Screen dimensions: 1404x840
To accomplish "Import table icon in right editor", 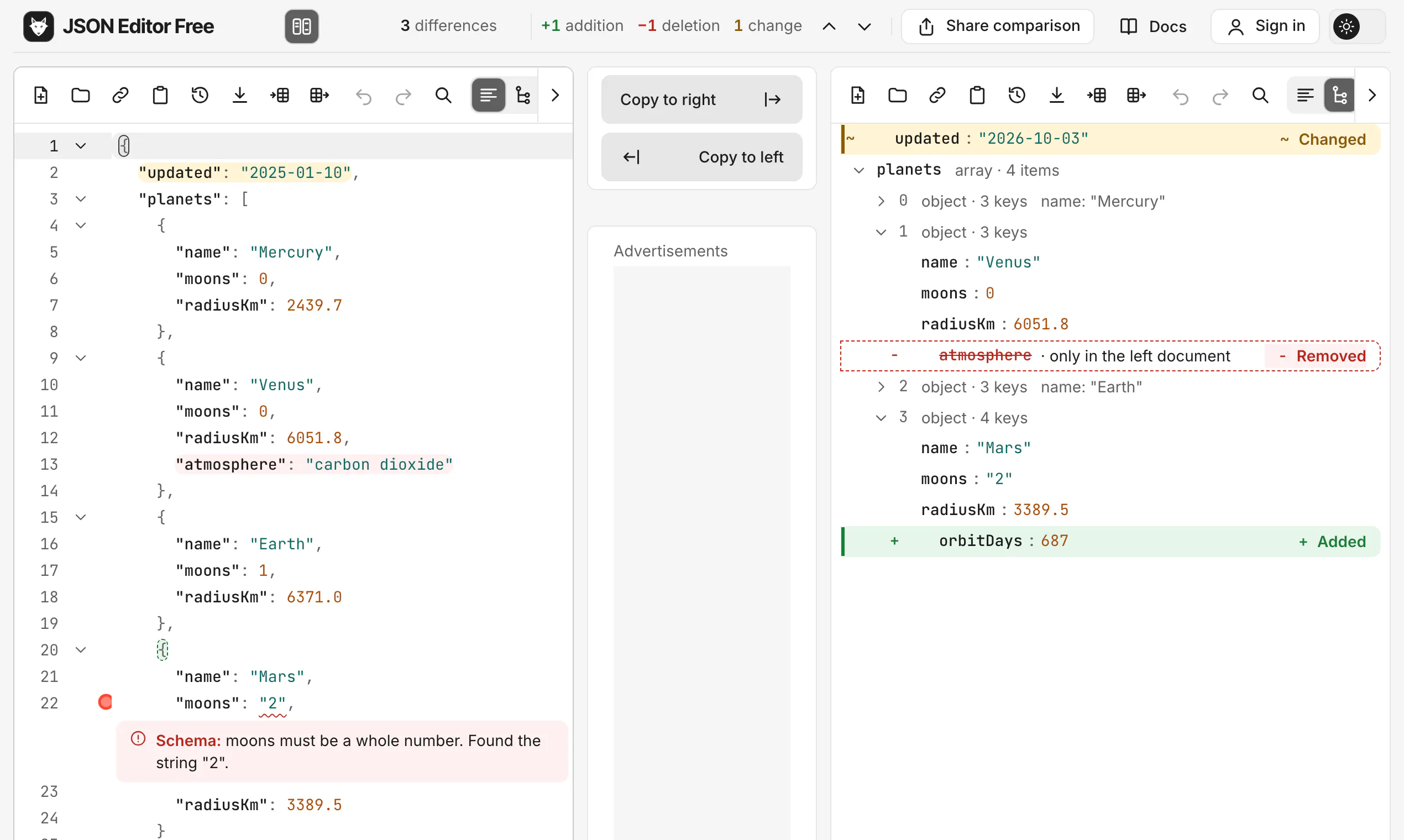I will pos(1097,95).
